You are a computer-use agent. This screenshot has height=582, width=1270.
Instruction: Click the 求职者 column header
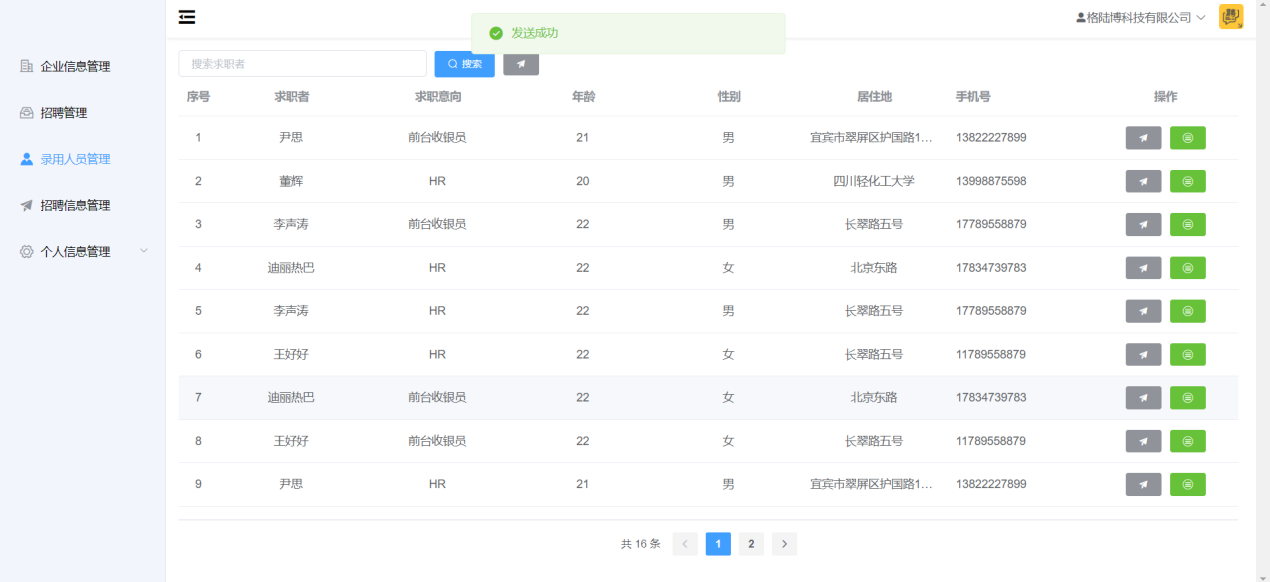point(291,97)
